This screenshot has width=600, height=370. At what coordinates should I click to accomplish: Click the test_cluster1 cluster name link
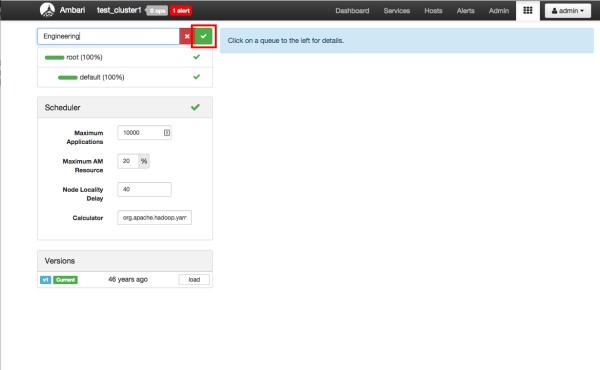click(x=119, y=10)
